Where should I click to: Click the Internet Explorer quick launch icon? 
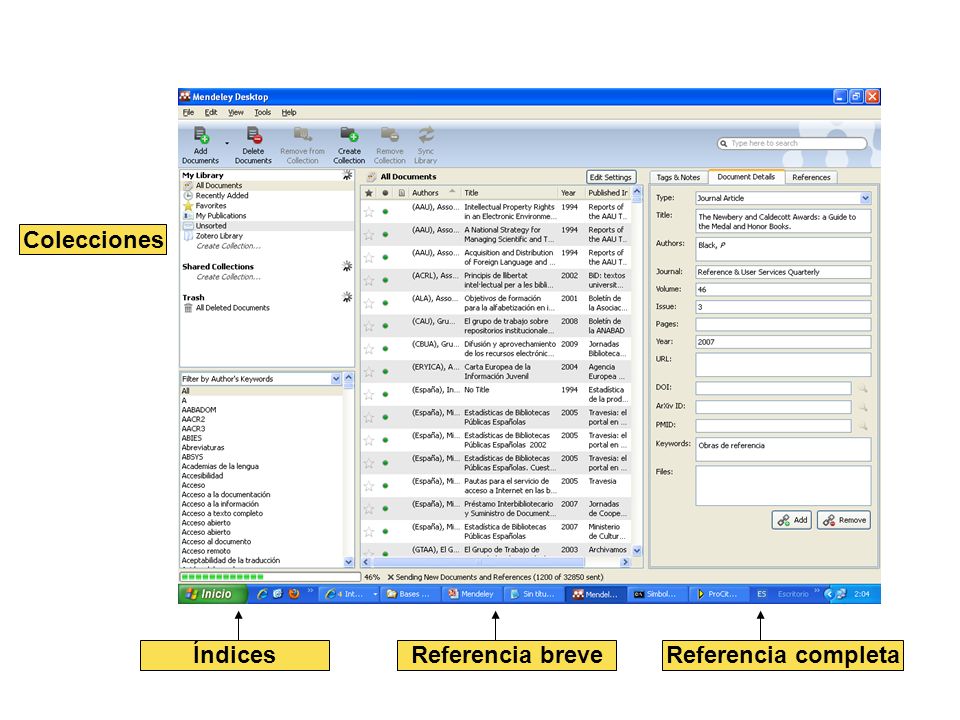point(262,594)
